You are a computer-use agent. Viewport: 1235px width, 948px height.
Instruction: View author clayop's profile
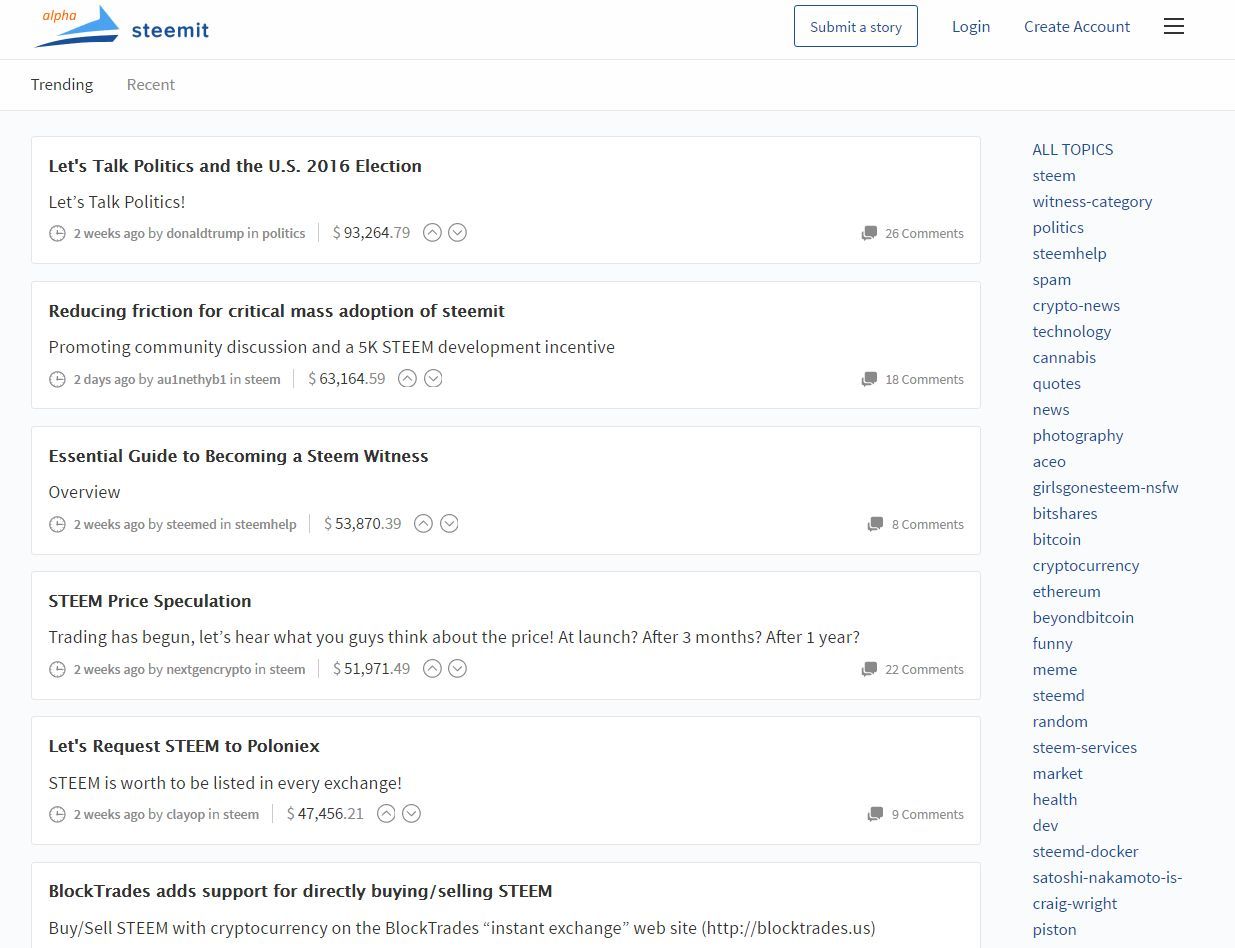(x=186, y=815)
